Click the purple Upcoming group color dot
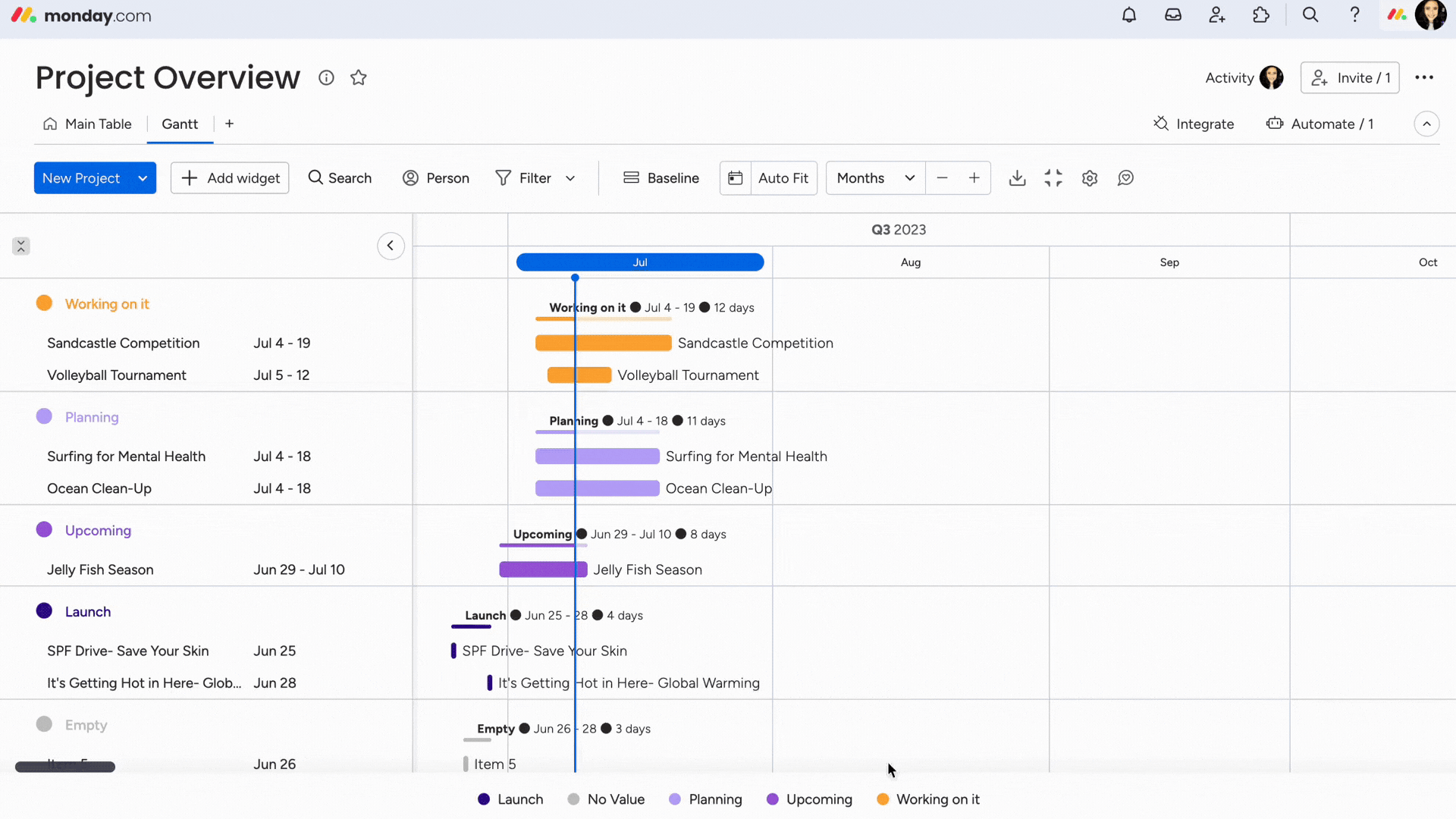The image size is (1456, 819). [x=44, y=530]
